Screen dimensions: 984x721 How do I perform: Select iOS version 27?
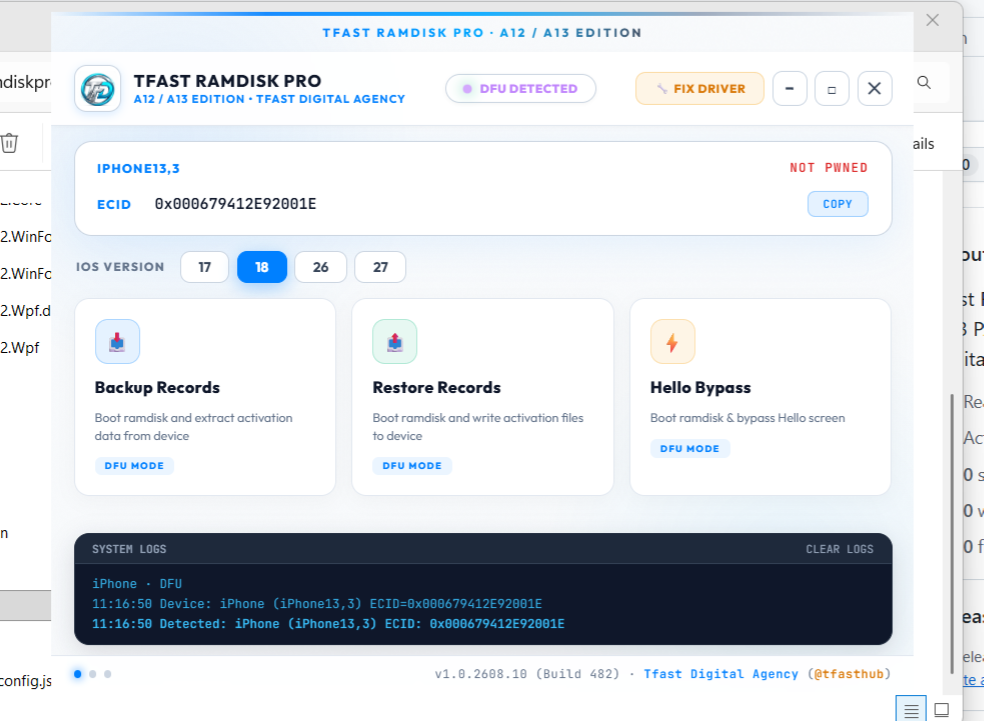[x=380, y=267]
